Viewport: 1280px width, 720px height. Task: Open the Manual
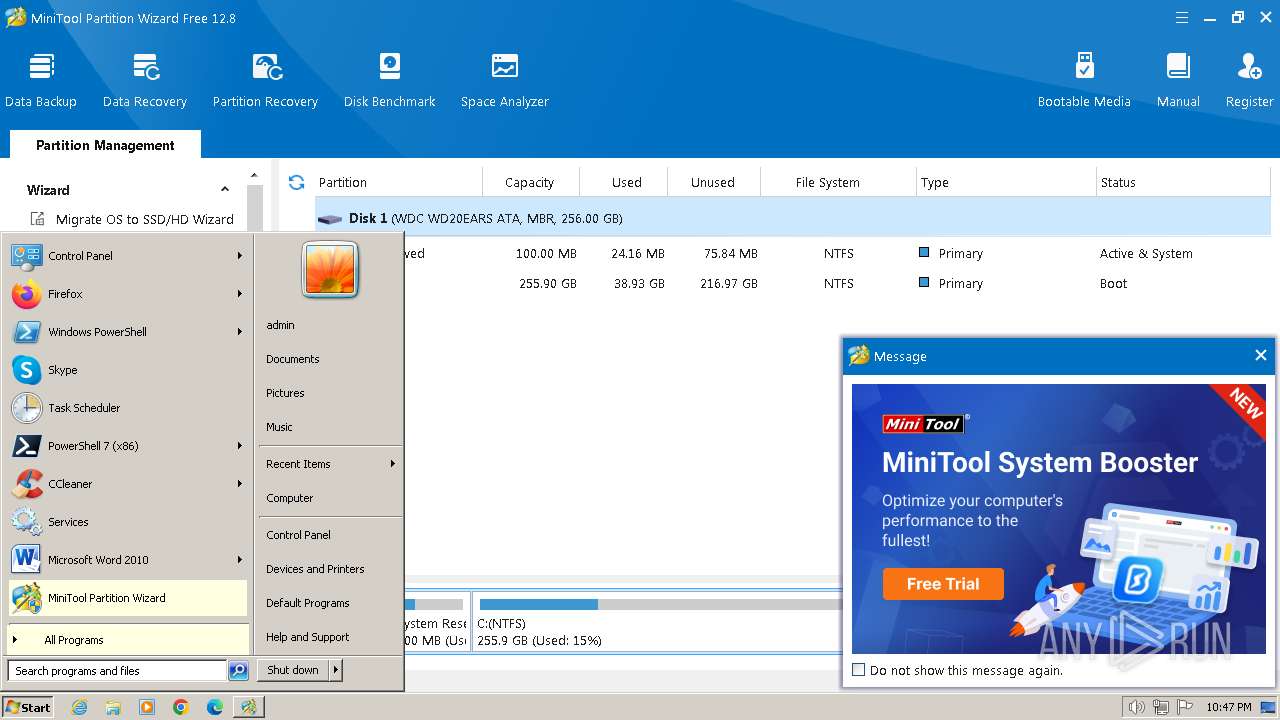1178,80
